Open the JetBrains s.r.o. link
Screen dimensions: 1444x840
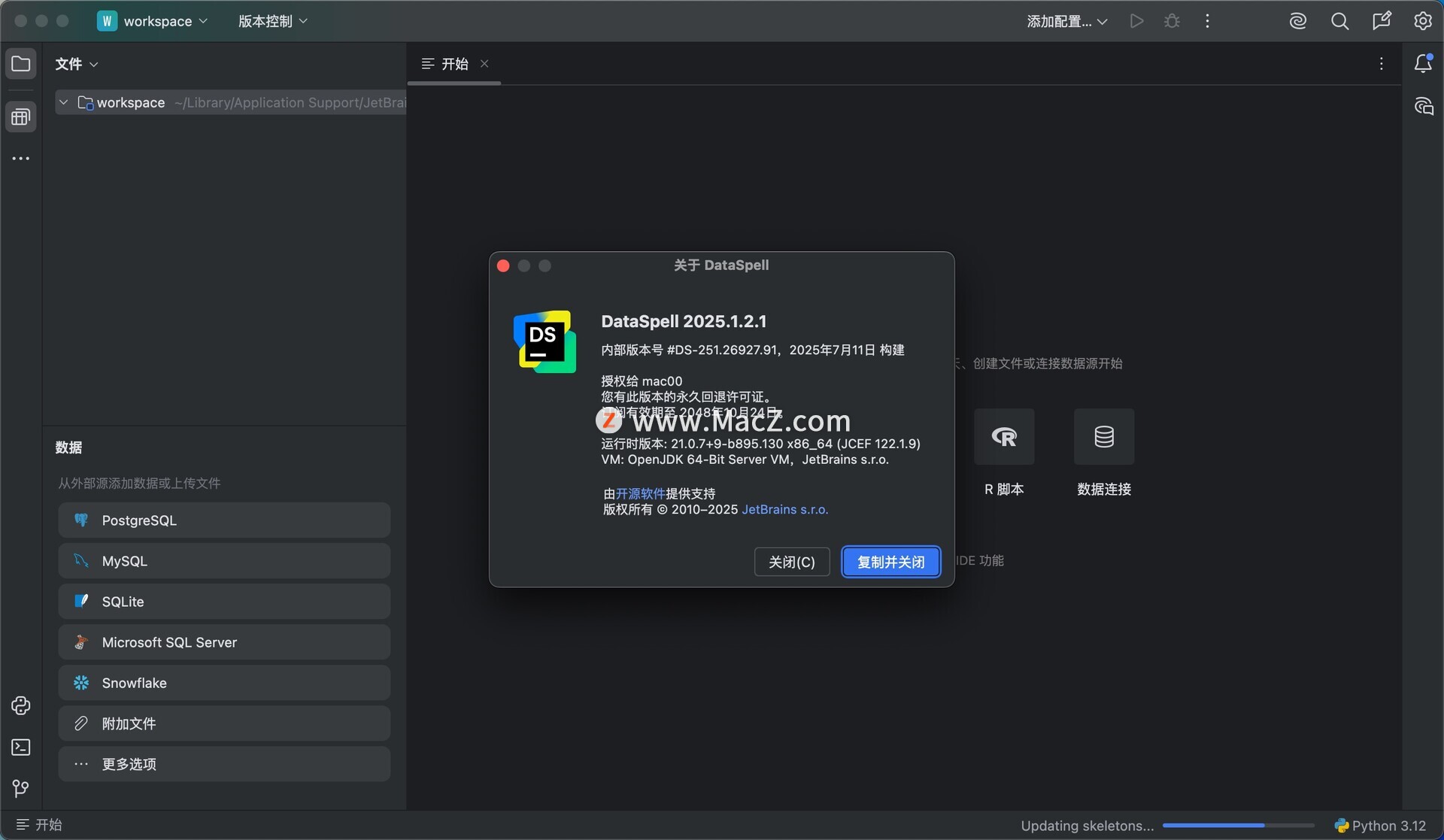pos(785,510)
